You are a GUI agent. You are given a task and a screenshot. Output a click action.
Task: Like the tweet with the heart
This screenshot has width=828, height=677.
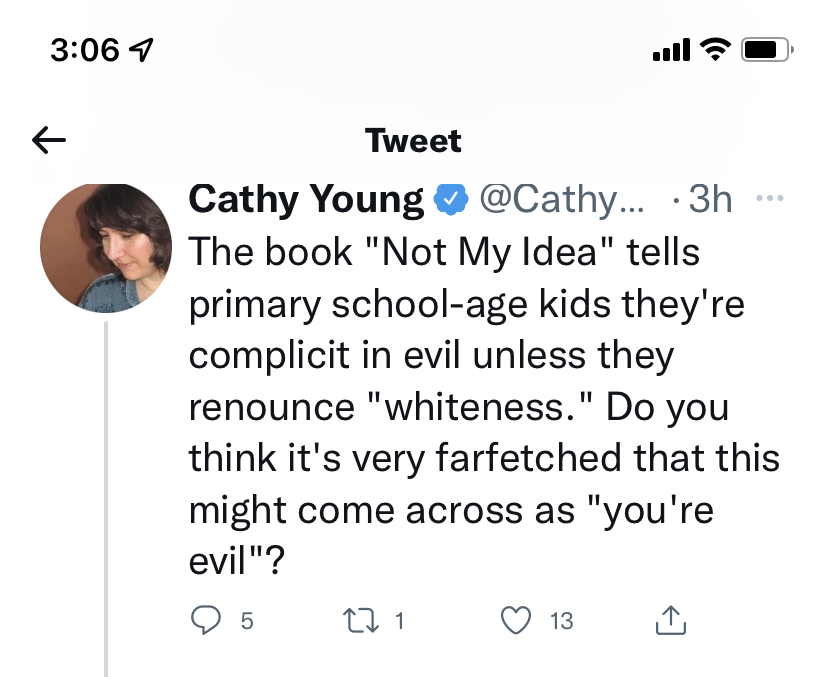point(516,621)
